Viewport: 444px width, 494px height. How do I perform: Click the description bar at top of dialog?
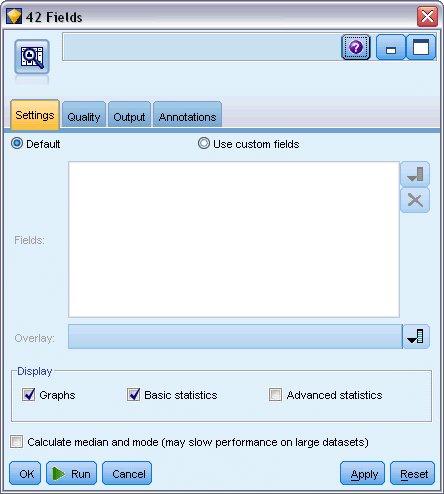pos(201,47)
